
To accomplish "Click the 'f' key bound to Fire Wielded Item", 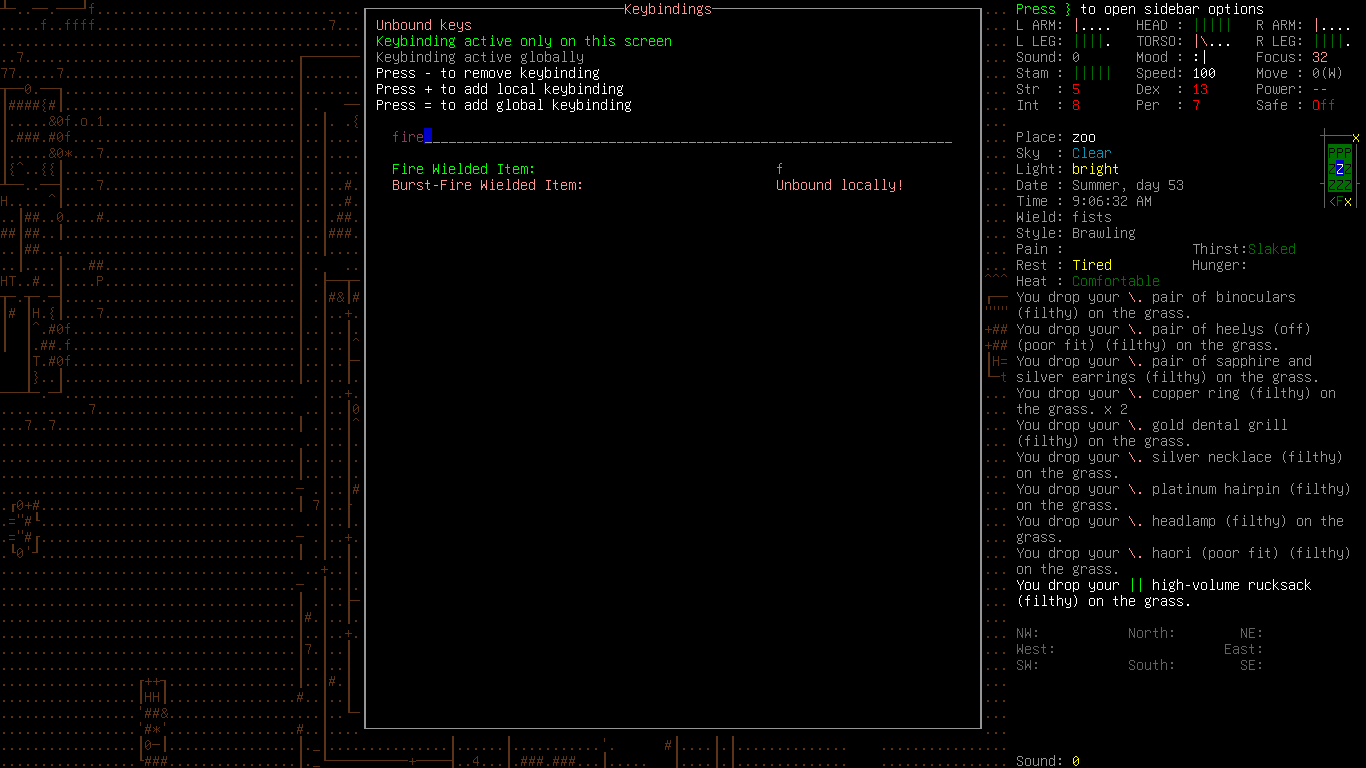I will (x=780, y=169).
